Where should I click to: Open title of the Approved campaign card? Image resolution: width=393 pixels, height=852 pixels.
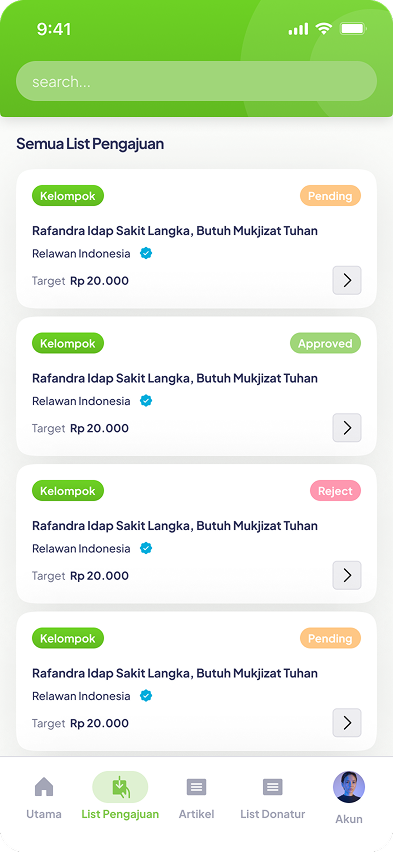(x=175, y=378)
